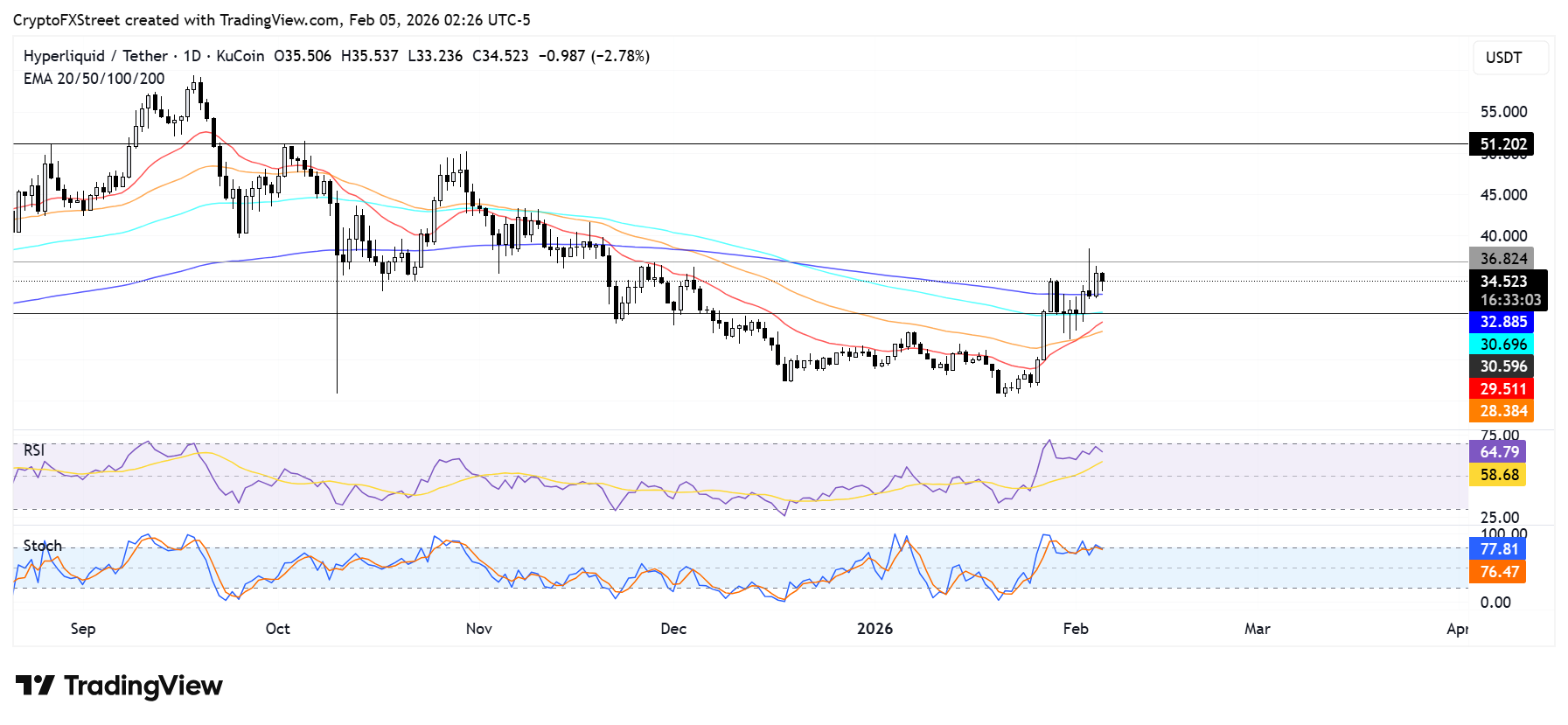The width and height of the screenshot is (1568, 725).
Task: Open the USDT currency selector
Action: click(x=1509, y=58)
